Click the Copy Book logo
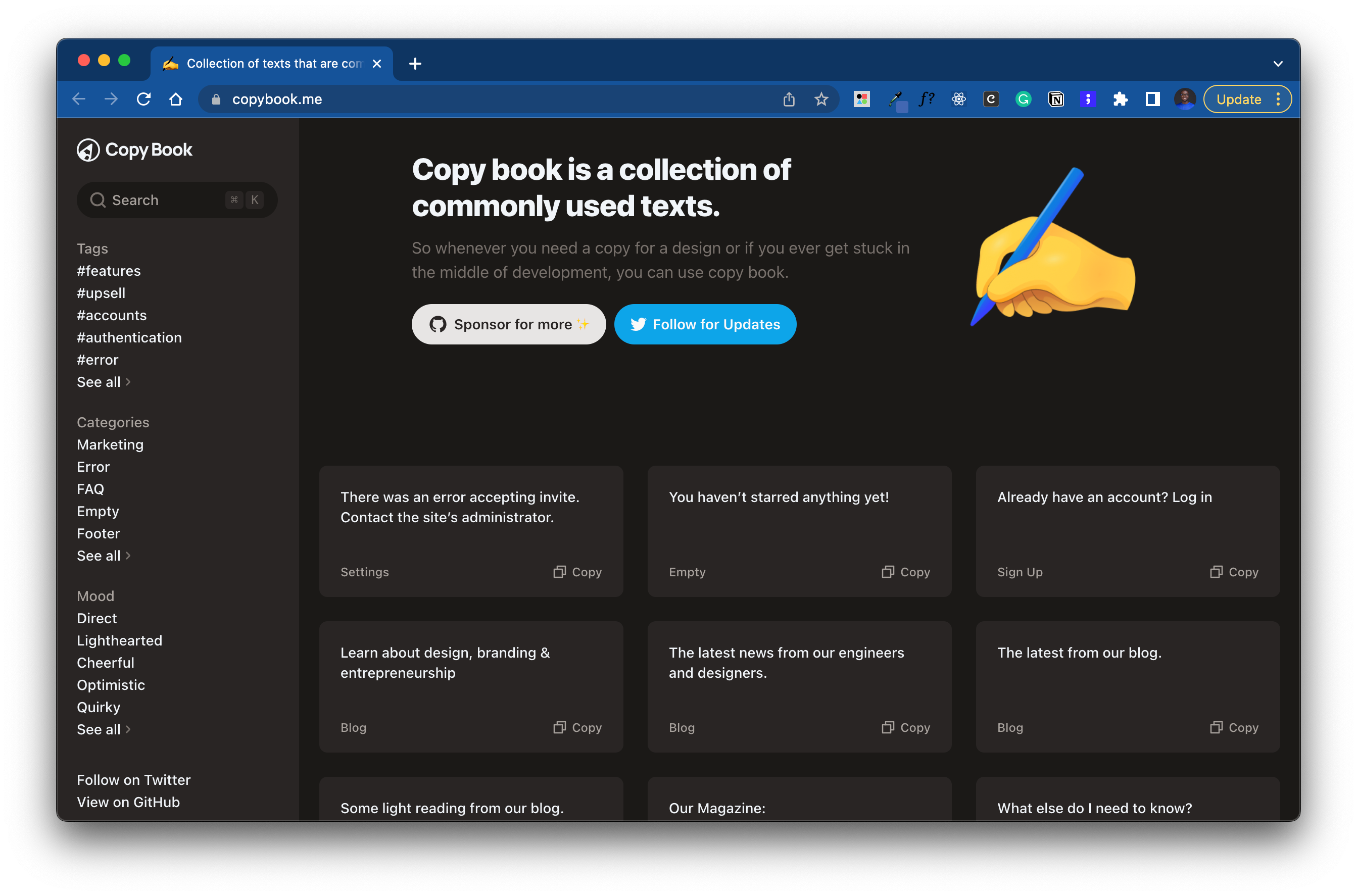 [x=134, y=150]
